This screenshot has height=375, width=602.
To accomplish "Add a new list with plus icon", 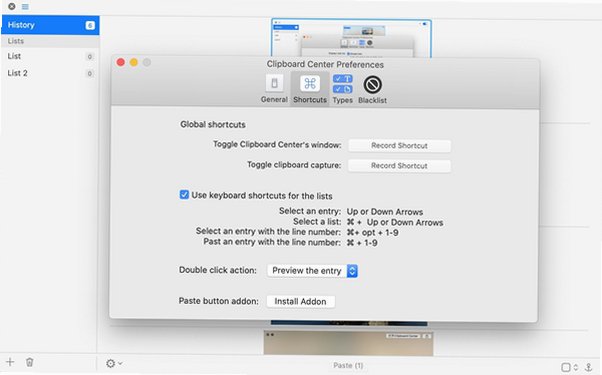I will 10,362.
